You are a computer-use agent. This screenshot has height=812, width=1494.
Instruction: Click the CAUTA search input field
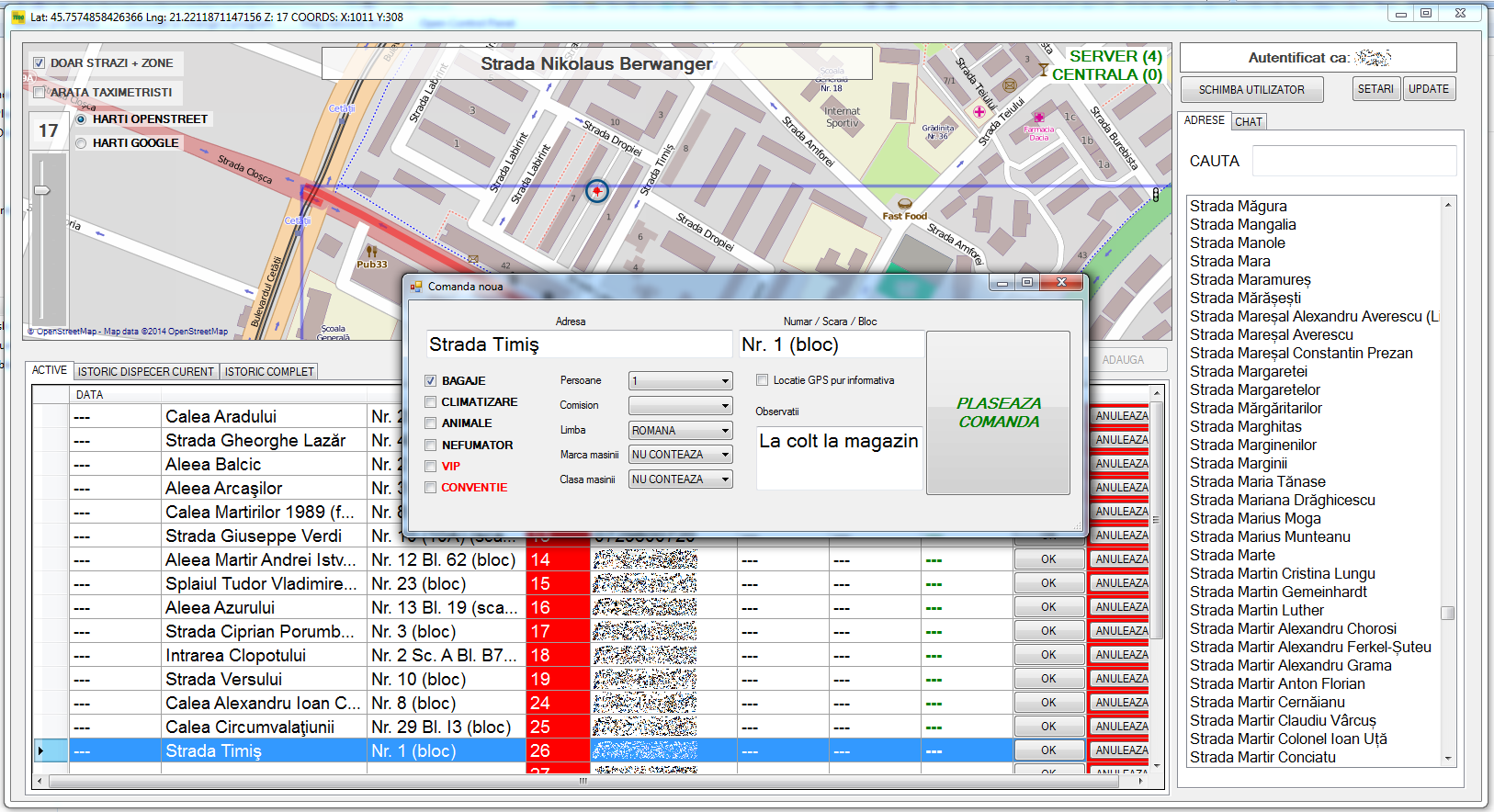pyautogui.click(x=1353, y=162)
